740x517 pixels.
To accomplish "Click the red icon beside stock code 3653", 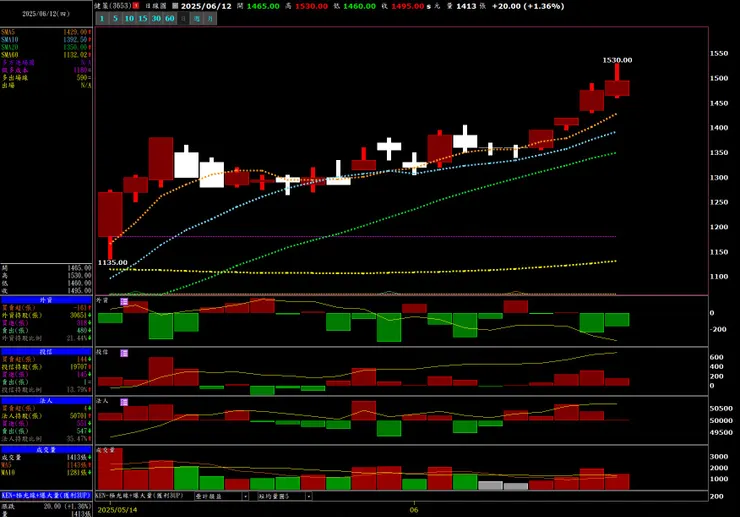I will click(136, 6).
